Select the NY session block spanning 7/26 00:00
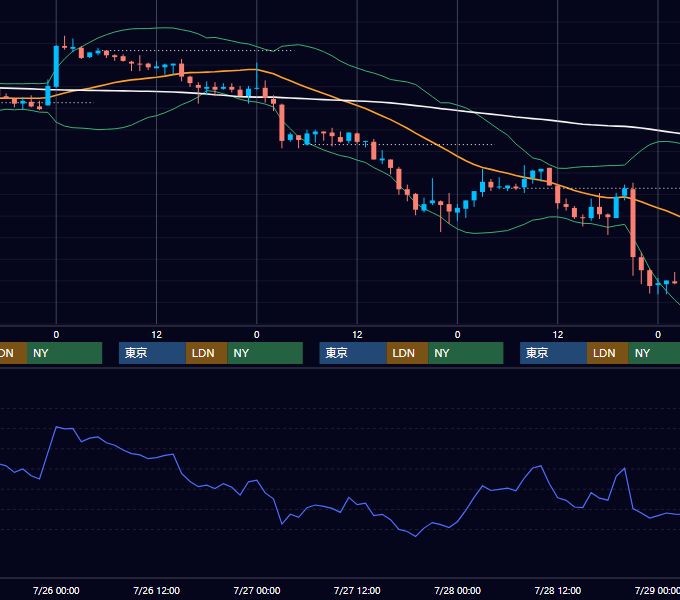 [64, 353]
